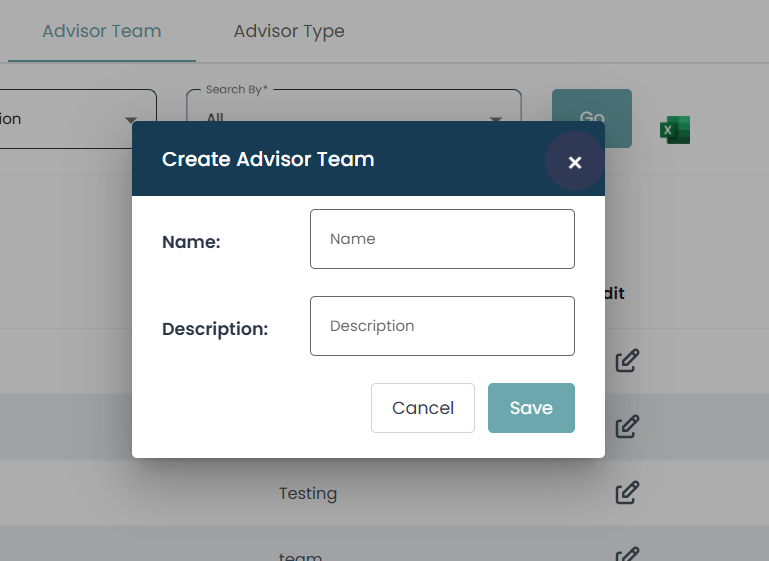This screenshot has width=769, height=561.
Task: Open the Advisor Type tab
Action: [x=289, y=31]
